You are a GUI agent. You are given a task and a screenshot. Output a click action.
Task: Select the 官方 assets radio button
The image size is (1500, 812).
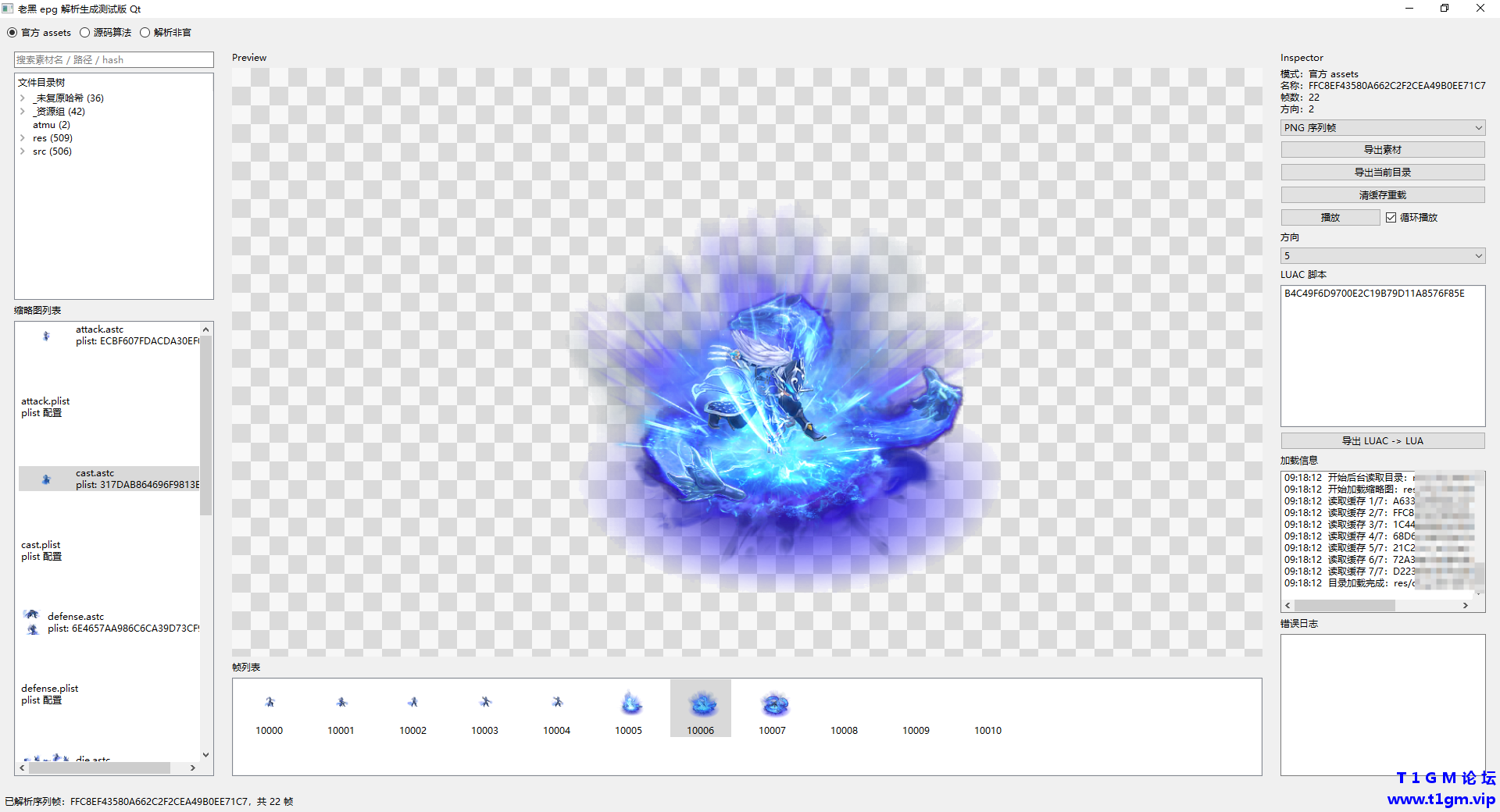coord(12,33)
